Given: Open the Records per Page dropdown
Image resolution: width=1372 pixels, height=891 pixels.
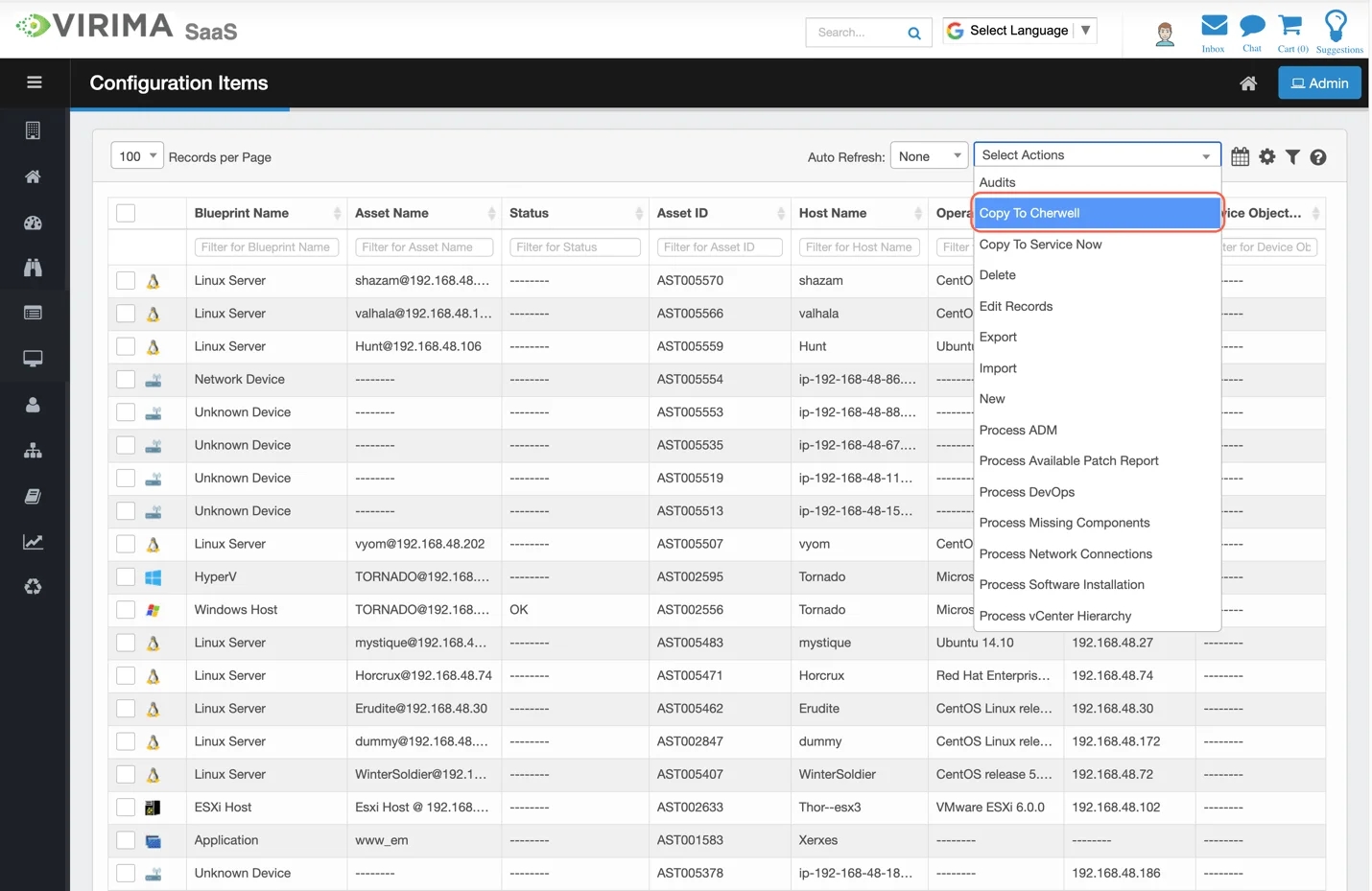Looking at the screenshot, I should tap(137, 155).
